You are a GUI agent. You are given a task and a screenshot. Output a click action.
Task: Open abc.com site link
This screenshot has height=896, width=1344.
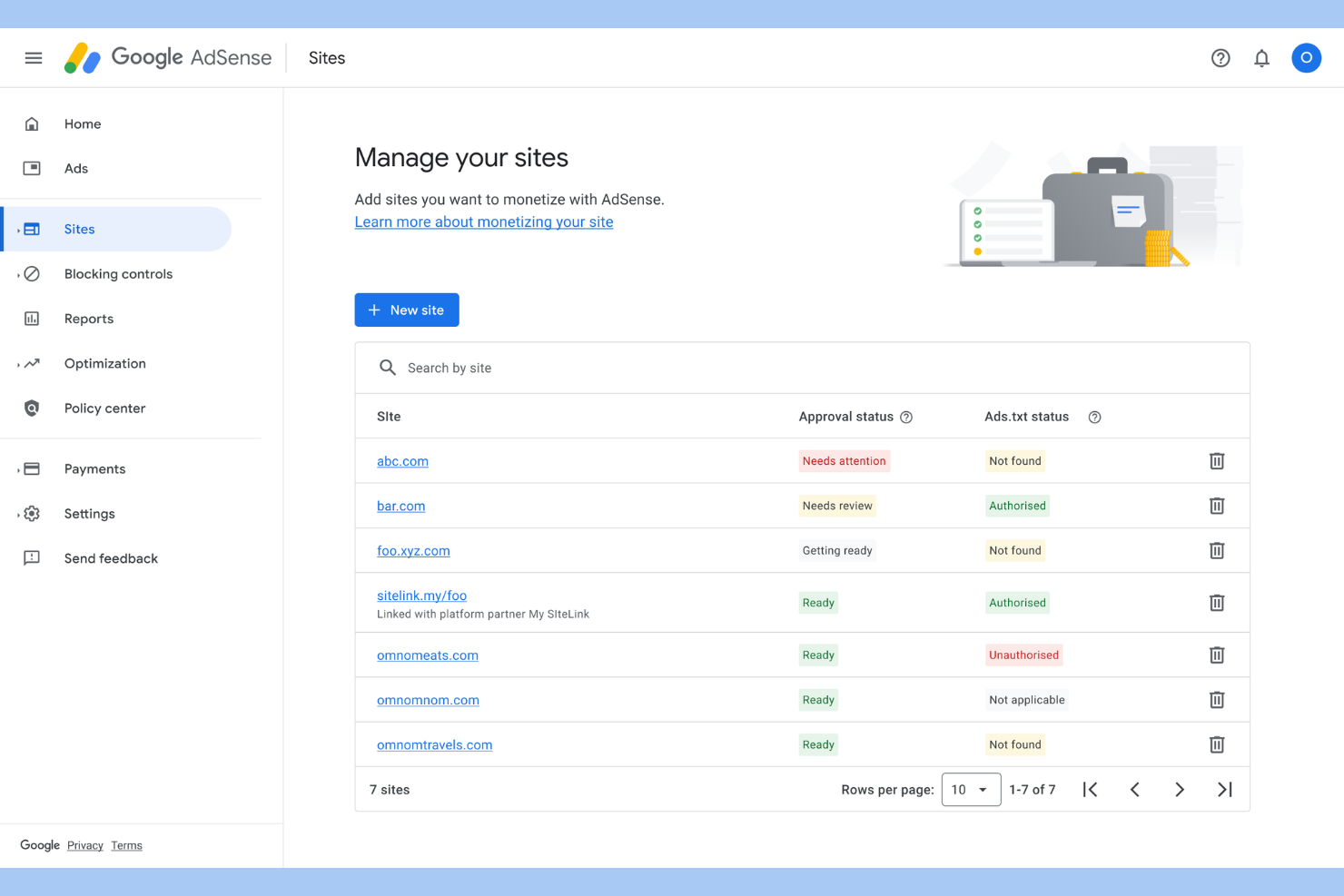click(402, 461)
